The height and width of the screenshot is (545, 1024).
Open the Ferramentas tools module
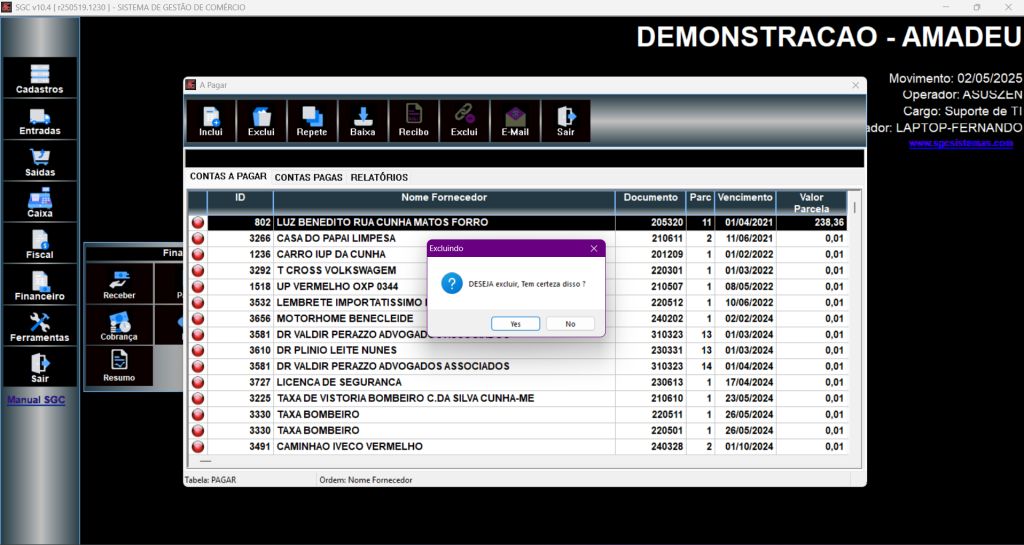point(40,326)
